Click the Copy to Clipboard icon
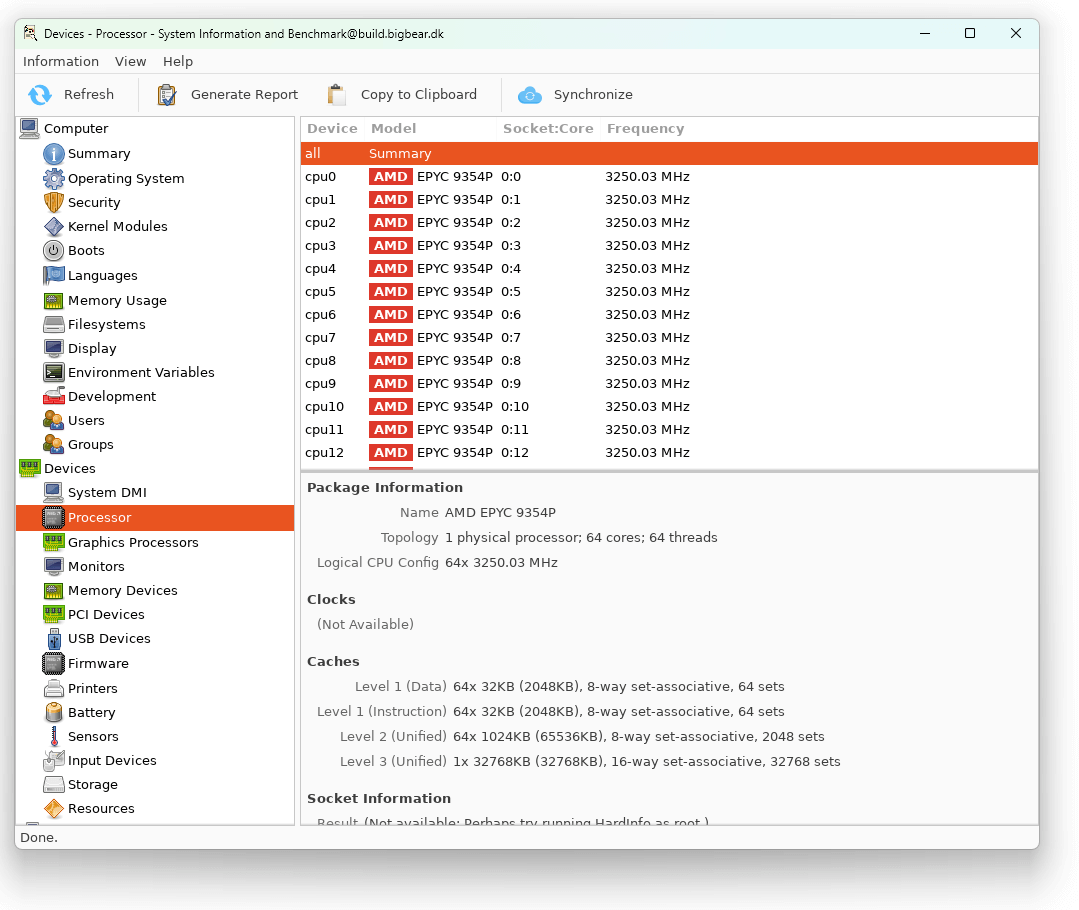Screen dimensions: 1079x910 pos(336,94)
